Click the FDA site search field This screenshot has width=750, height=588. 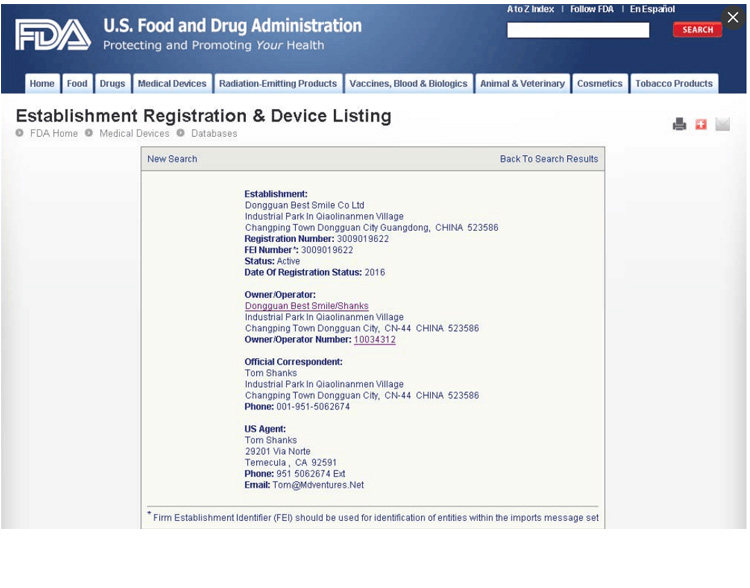point(578,30)
